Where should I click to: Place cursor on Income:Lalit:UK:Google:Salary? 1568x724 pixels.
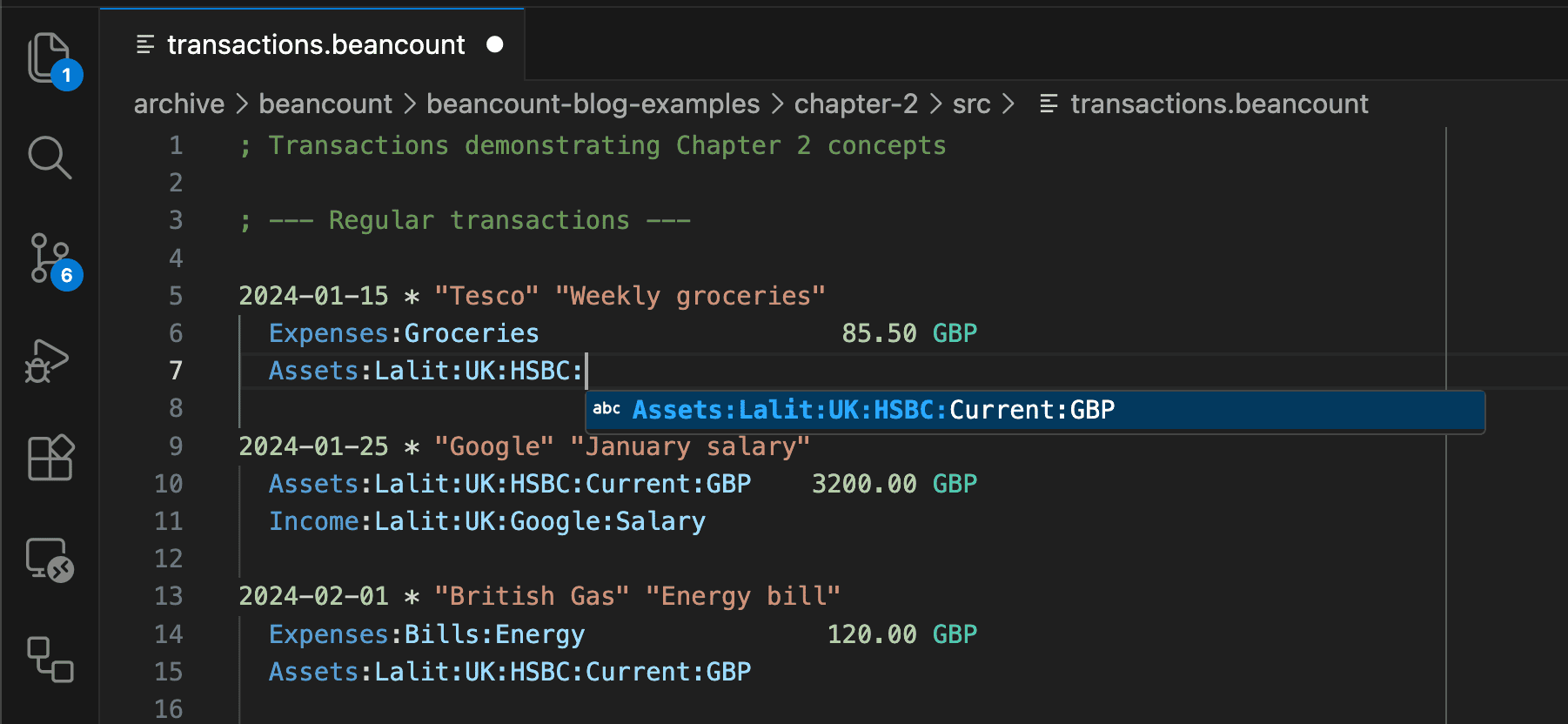coord(486,520)
